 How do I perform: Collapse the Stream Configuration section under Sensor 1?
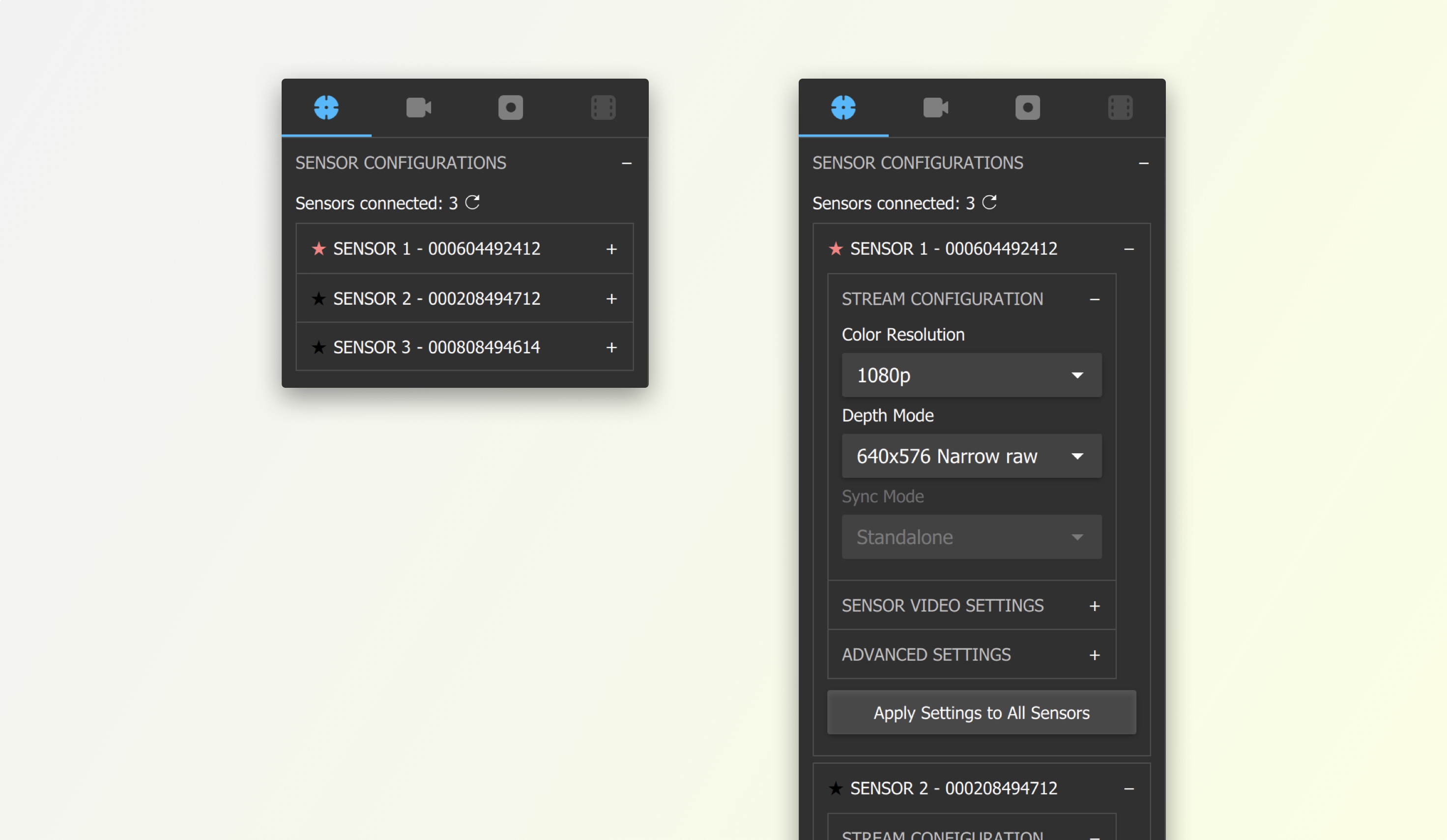[x=1094, y=299]
